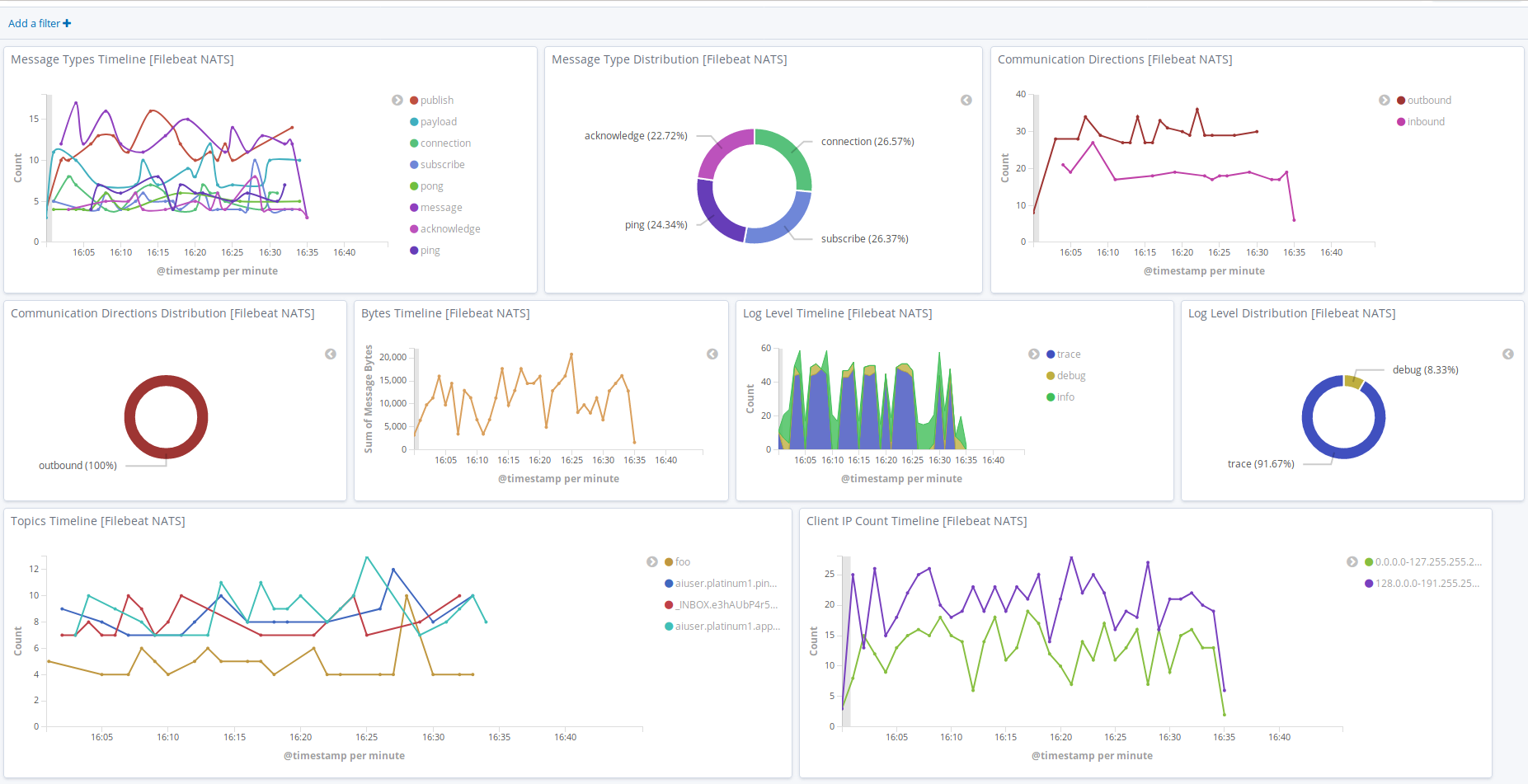1528x784 pixels.
Task: Collapse legend in Log Level Timeline panel
Action: click(1034, 354)
